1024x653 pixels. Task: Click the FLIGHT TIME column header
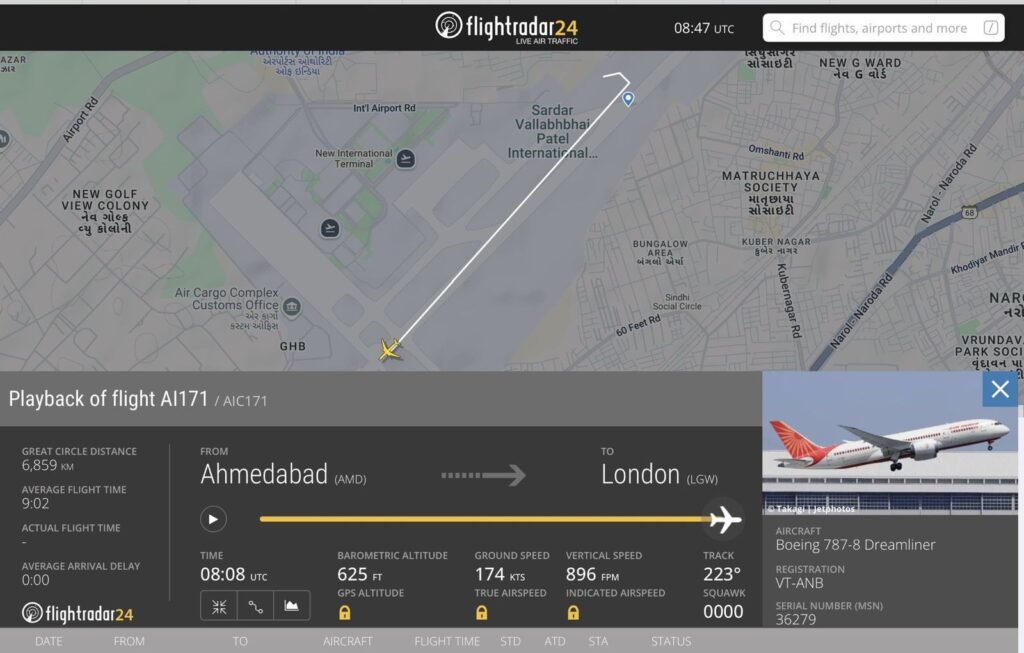coord(447,641)
